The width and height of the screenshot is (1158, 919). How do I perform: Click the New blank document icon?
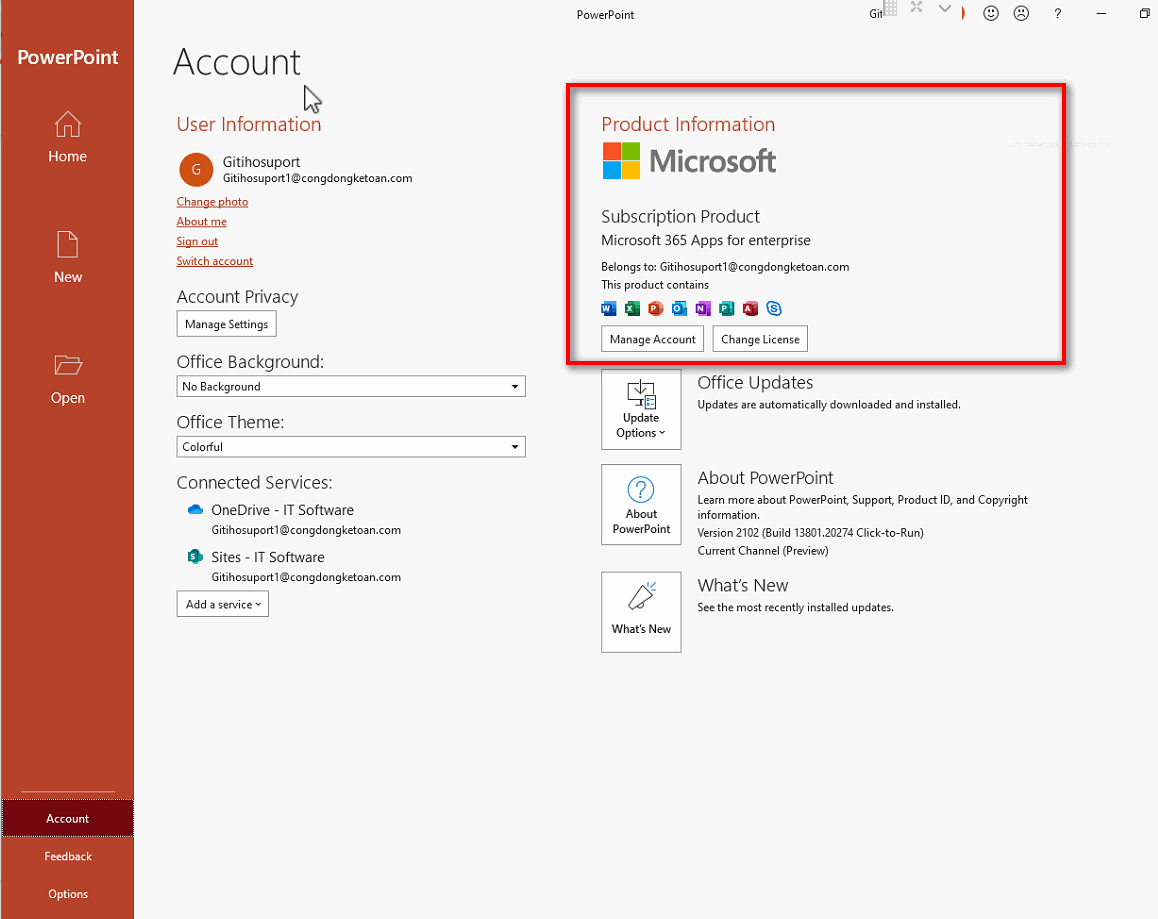pyautogui.click(x=67, y=245)
